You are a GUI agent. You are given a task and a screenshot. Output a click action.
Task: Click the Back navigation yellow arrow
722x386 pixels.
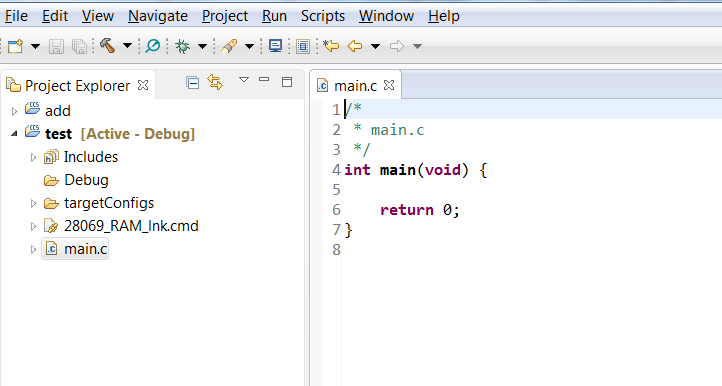[x=355, y=46]
